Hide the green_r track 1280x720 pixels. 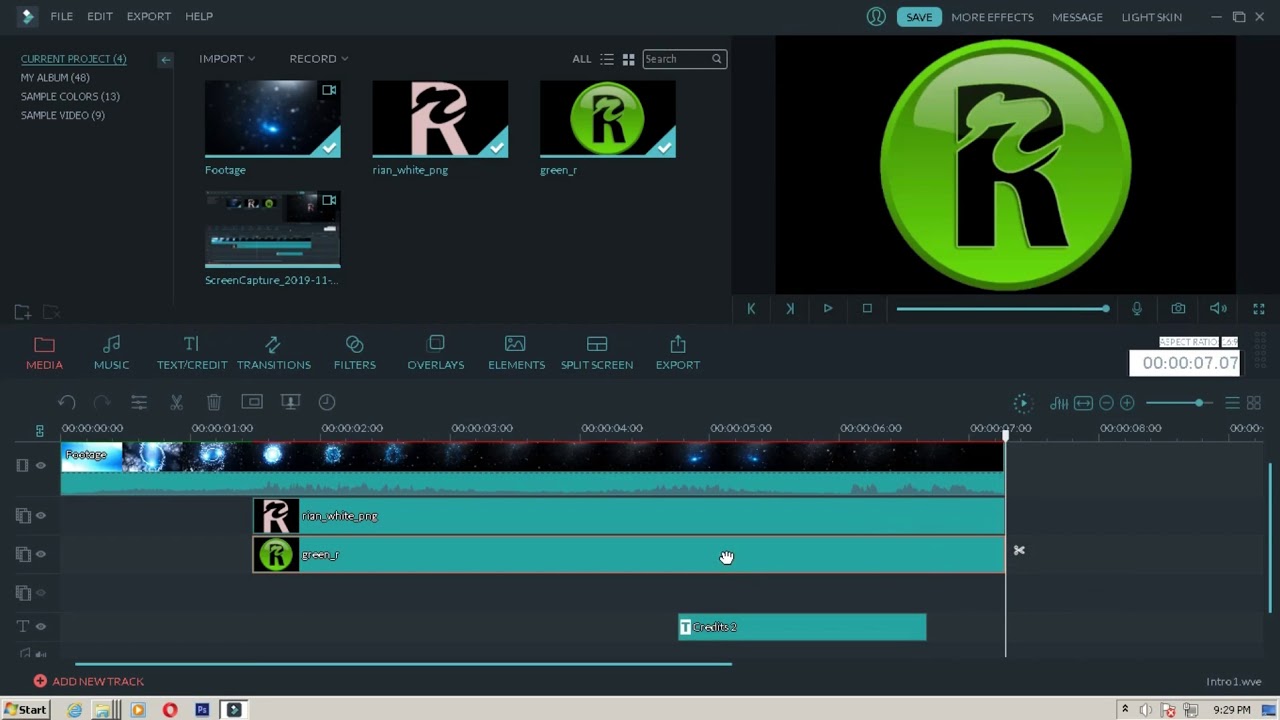click(x=41, y=554)
